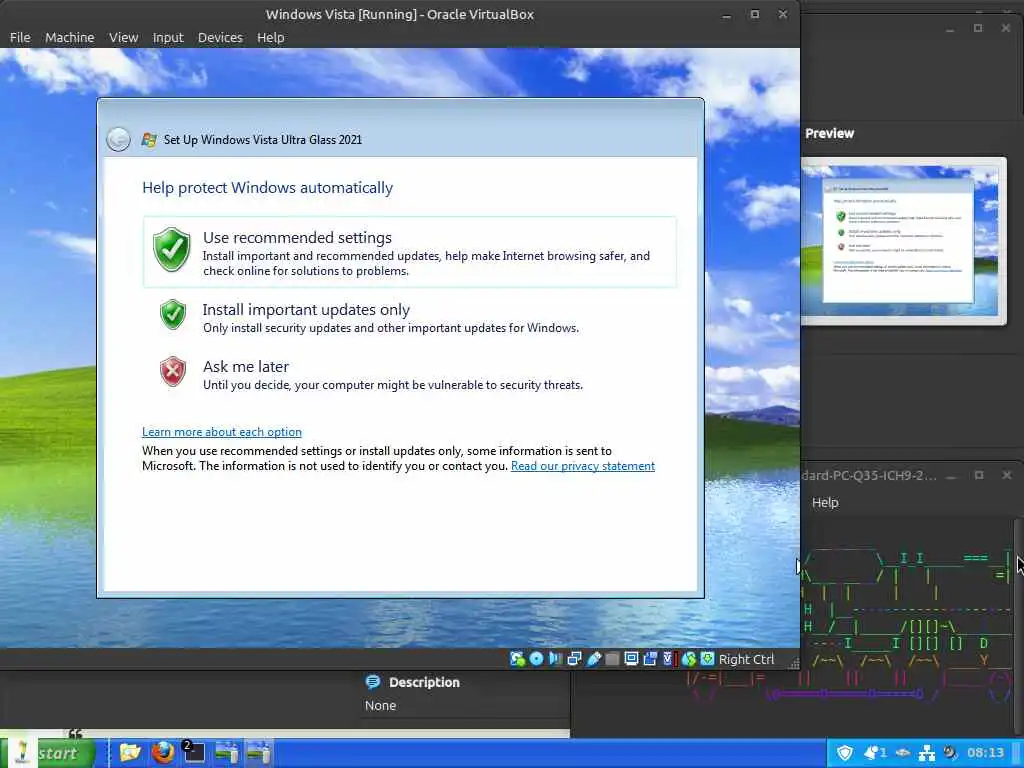Click the CPU virtualization status icon

click(669, 659)
